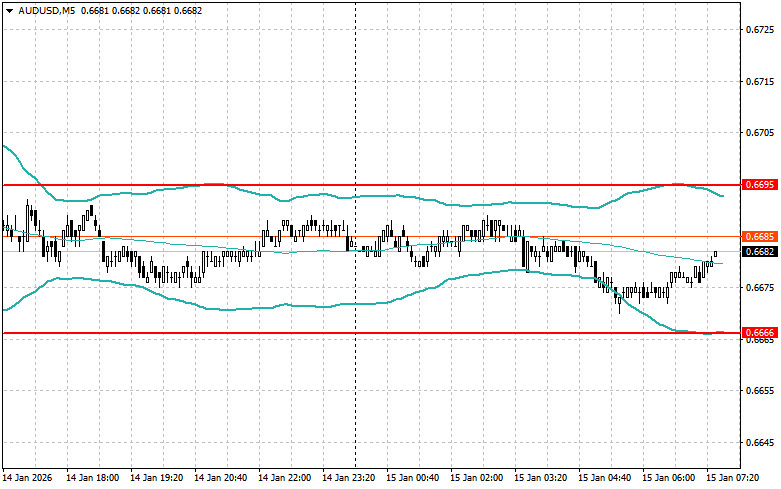Select the upper red horizontal line at 0.6695
781x489 pixels.
click(372, 185)
